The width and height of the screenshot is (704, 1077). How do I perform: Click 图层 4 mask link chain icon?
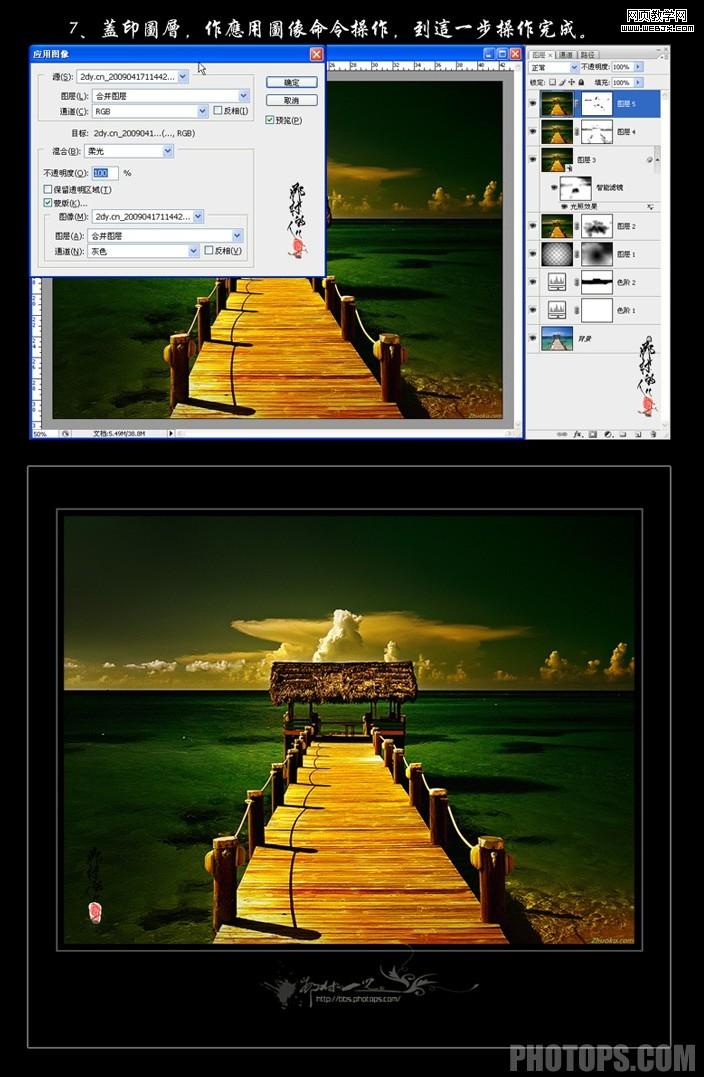click(577, 131)
